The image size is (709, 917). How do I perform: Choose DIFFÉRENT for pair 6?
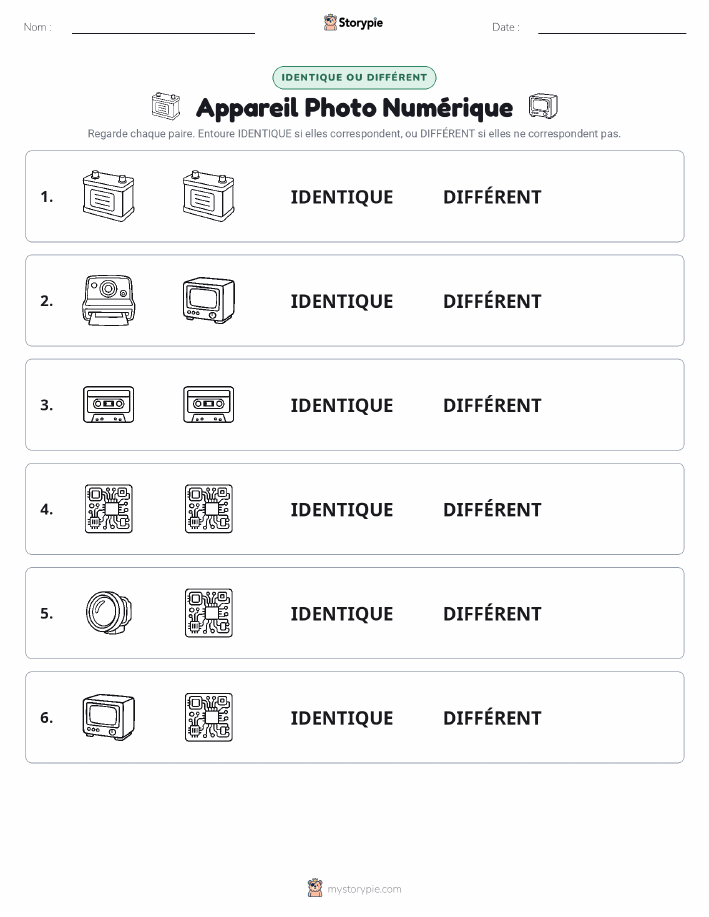click(492, 718)
